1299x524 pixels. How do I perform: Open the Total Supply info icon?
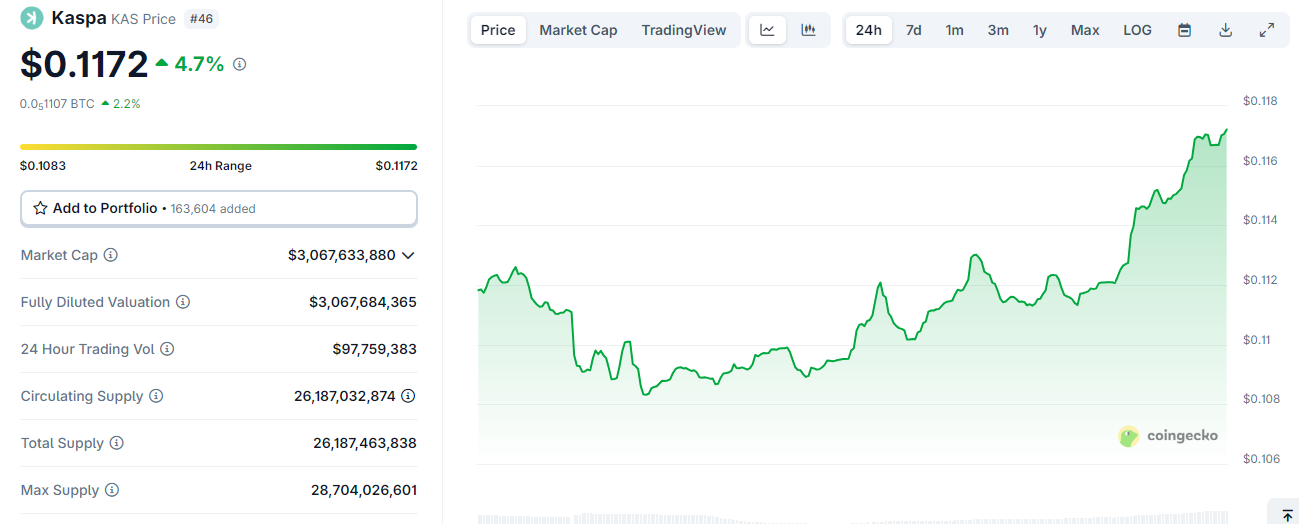tap(117, 443)
